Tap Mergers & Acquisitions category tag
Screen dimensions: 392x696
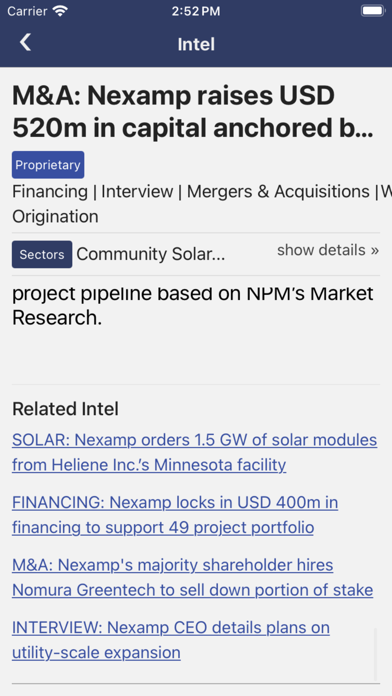278,192
